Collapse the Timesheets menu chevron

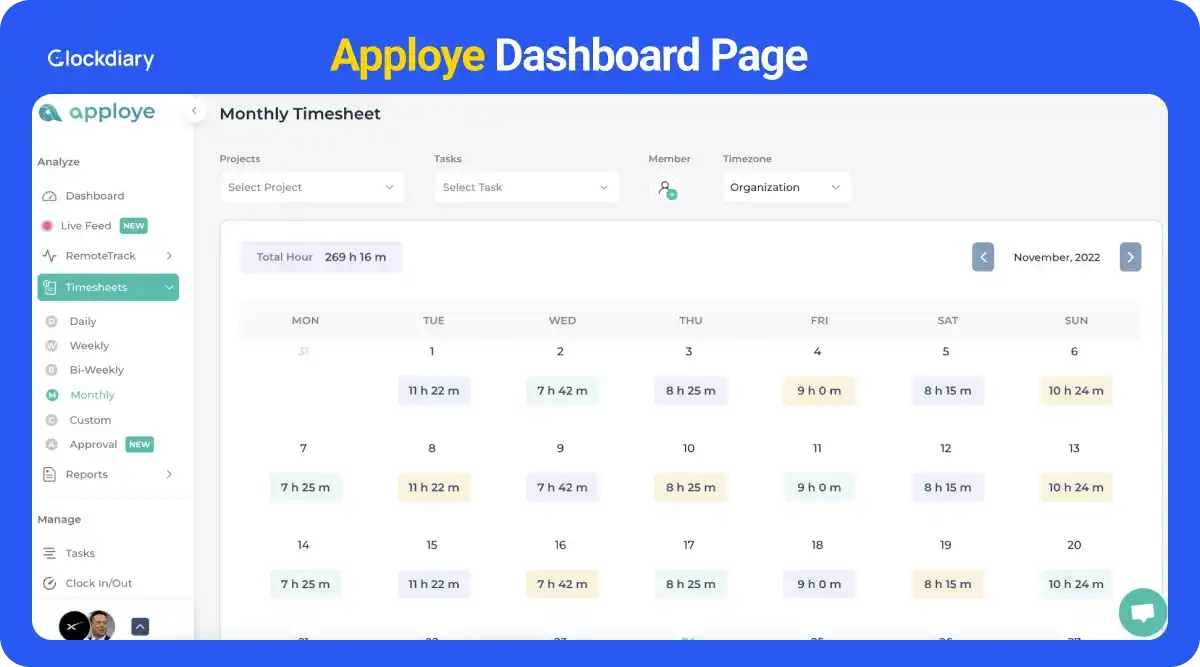[169, 288]
